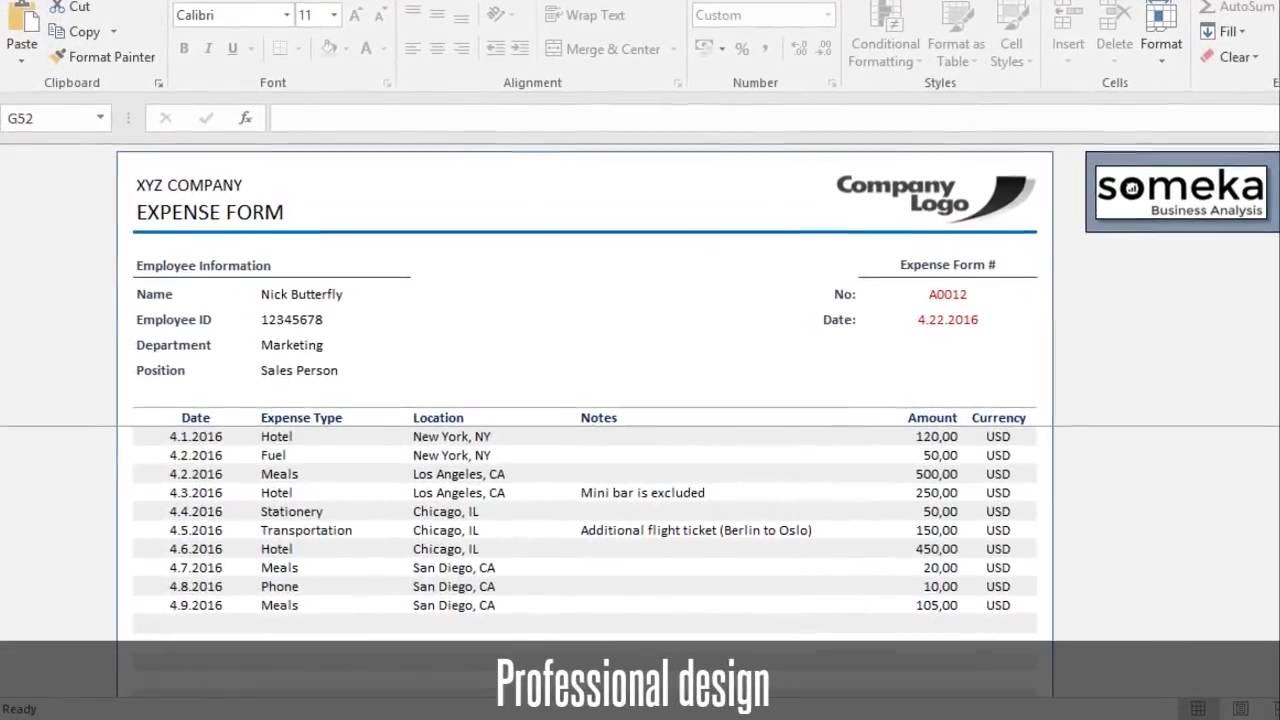The image size is (1280, 720).
Task: Toggle Italic formatting
Action: [208, 48]
